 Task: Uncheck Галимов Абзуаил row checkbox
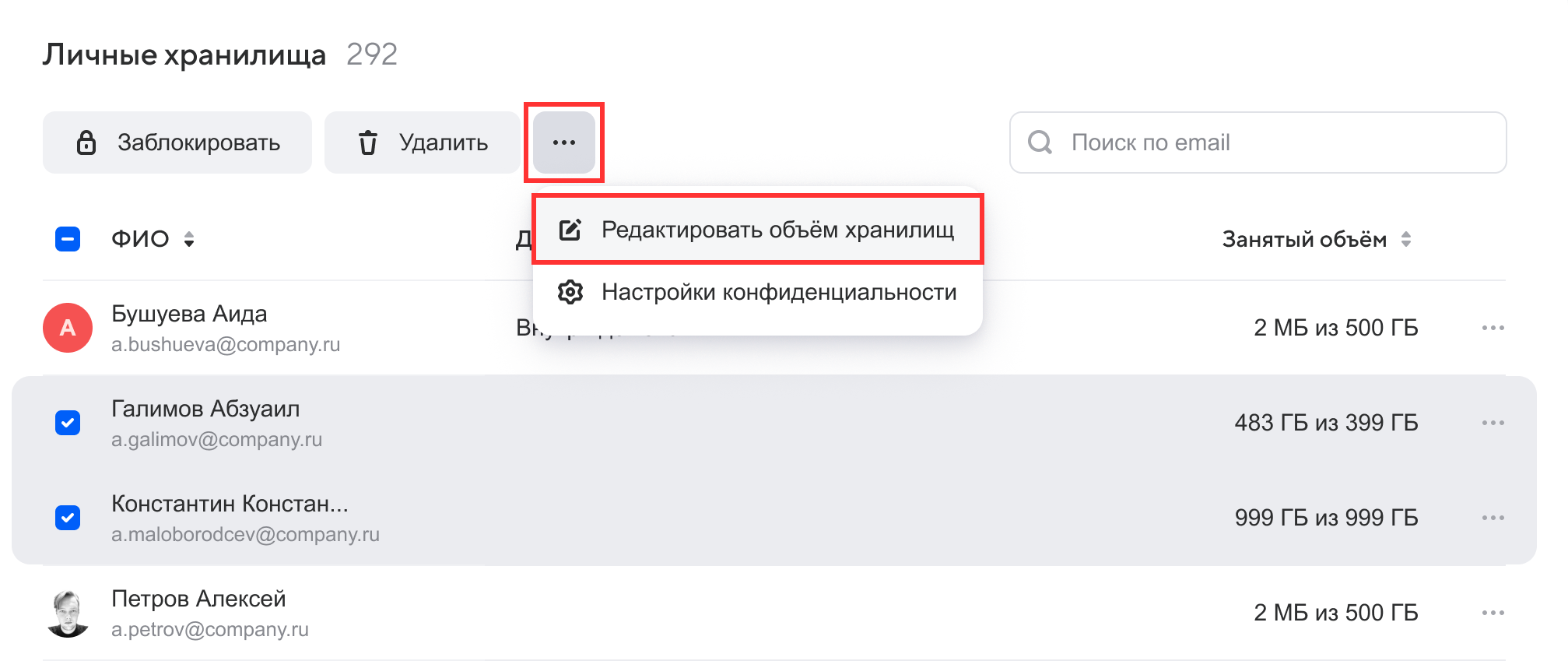point(68,423)
